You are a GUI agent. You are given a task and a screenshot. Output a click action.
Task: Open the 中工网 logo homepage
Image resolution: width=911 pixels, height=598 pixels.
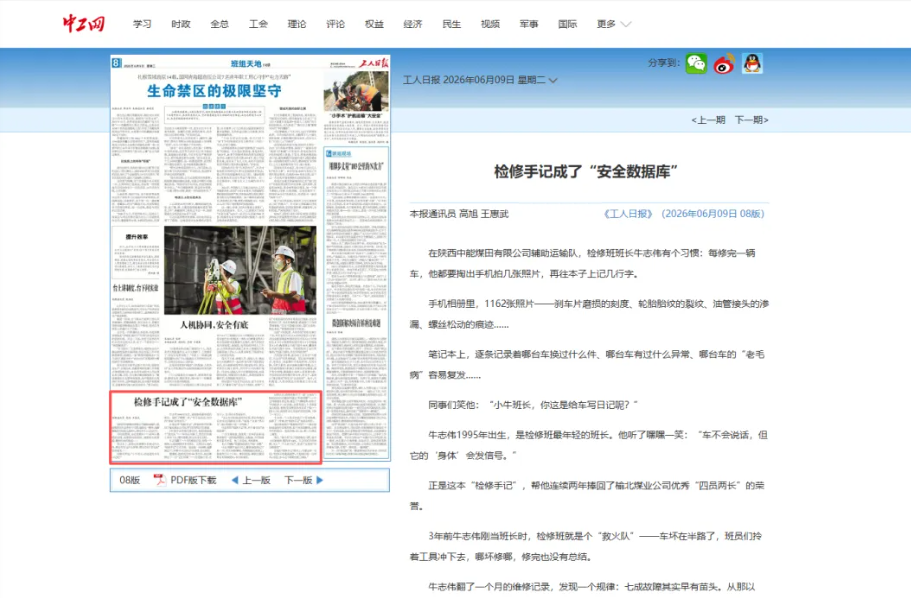84,24
